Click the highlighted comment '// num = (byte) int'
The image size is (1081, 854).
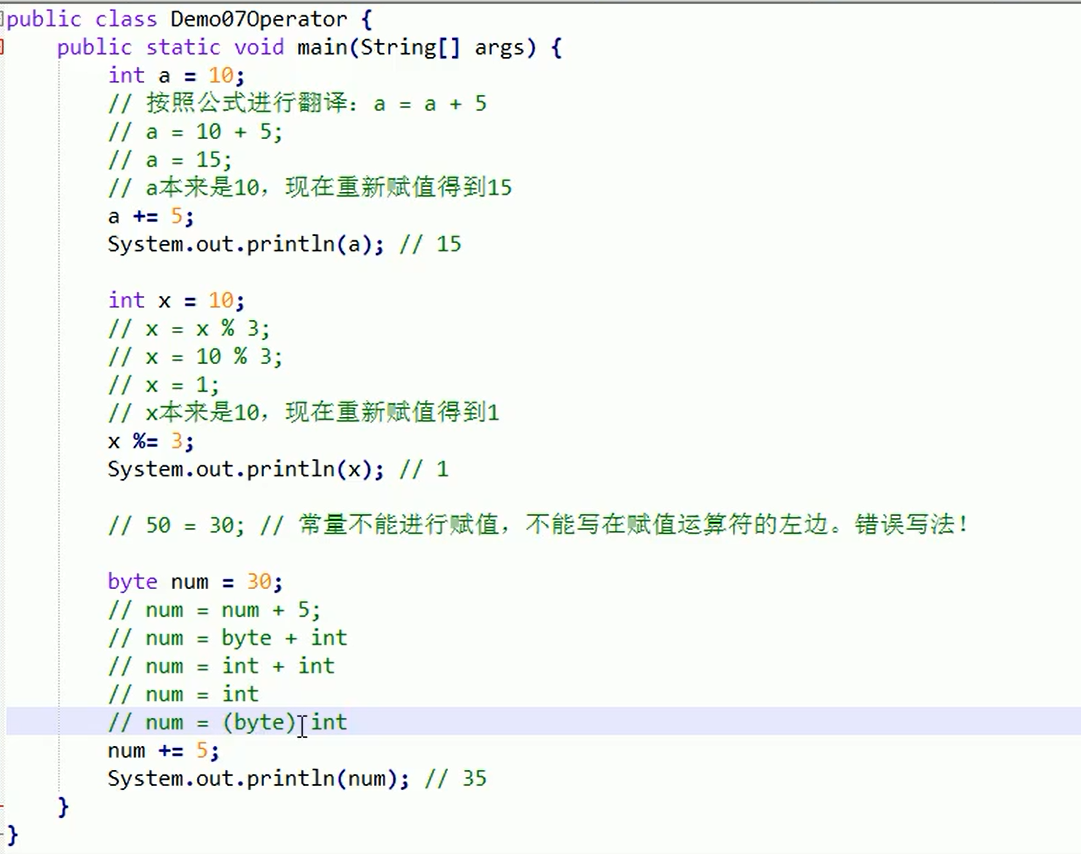pyautogui.click(x=228, y=722)
